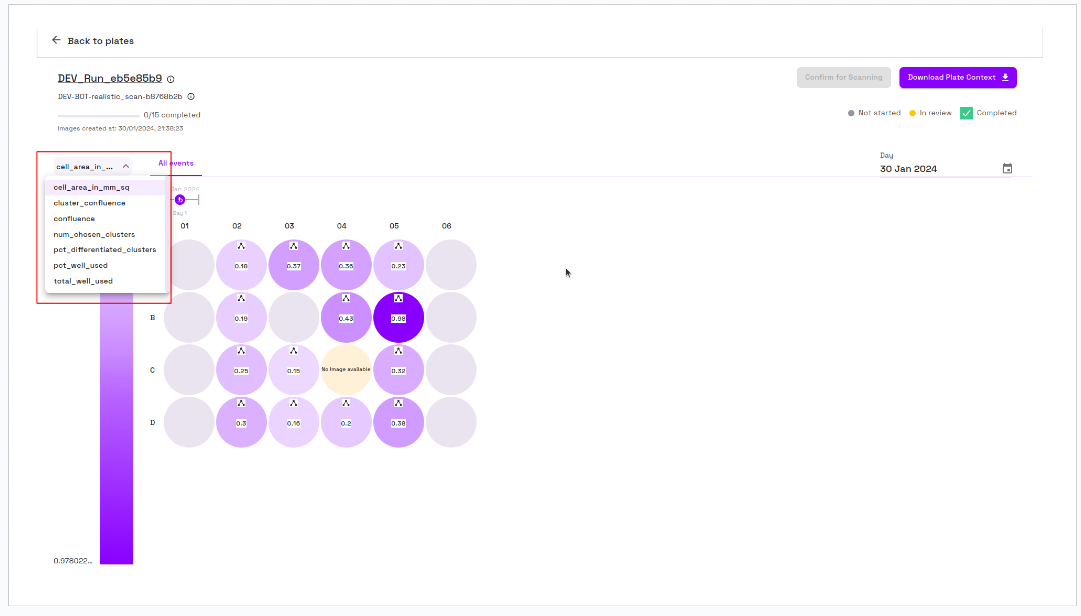Viewport: 1081px width, 616px height.
Task: Click cluster icon on well B05
Action: pyautogui.click(x=398, y=298)
